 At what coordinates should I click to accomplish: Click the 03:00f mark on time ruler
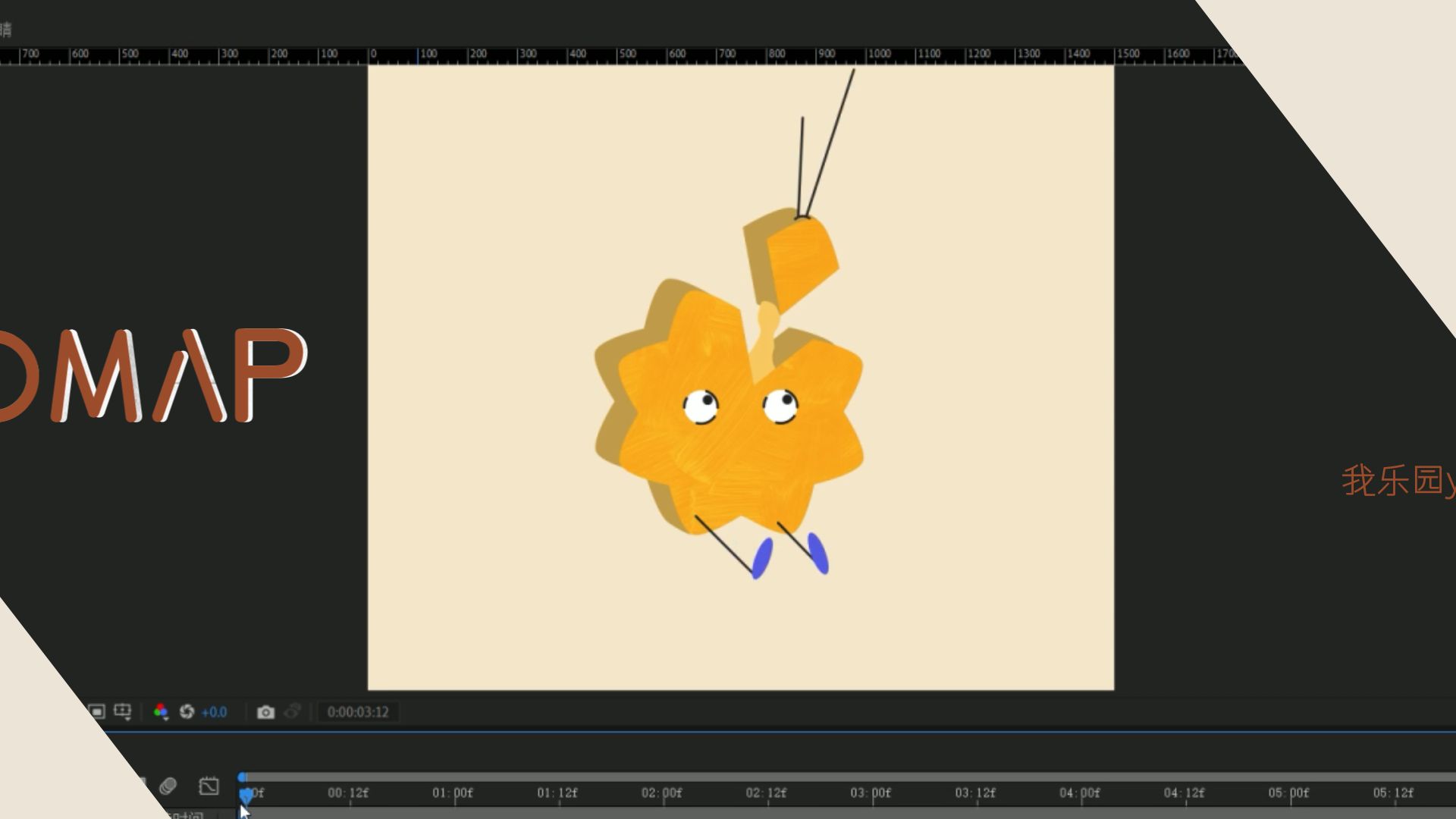click(871, 792)
